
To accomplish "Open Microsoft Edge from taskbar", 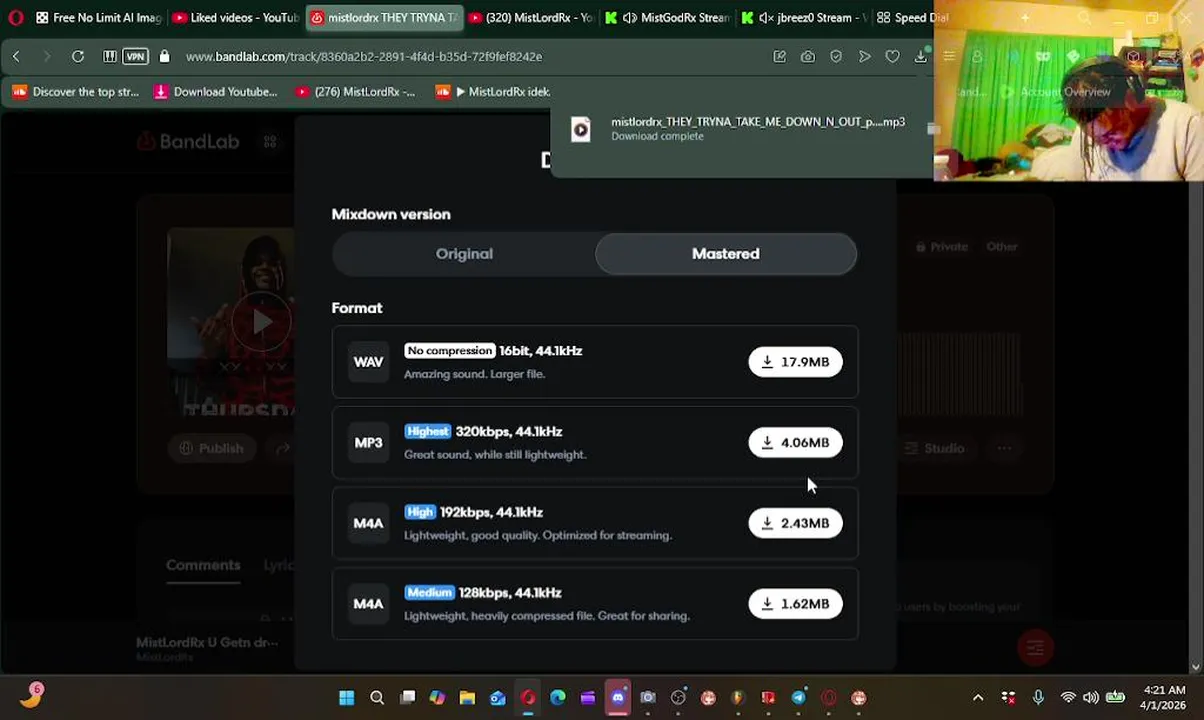I will click(558, 698).
